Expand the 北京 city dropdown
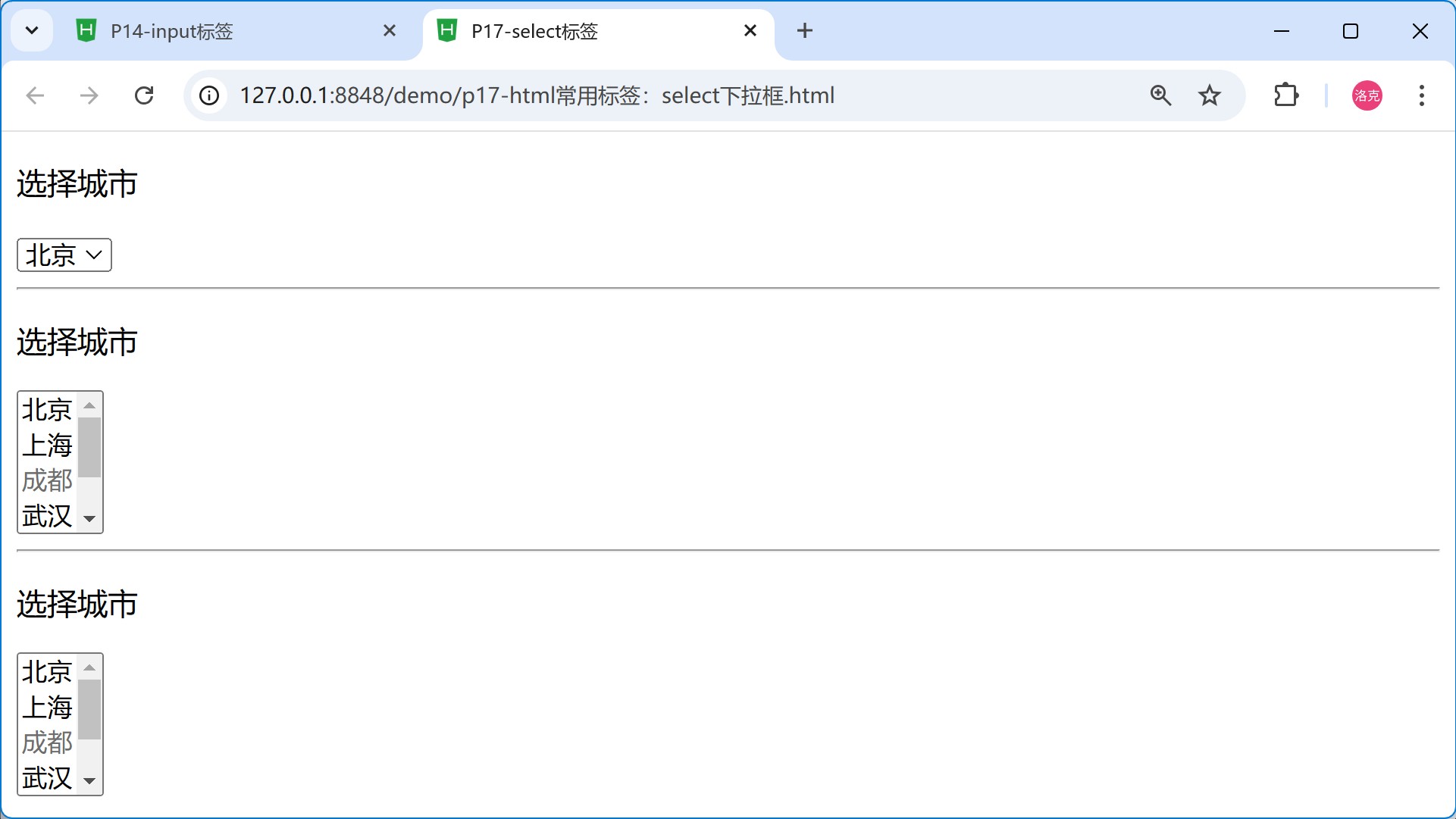1456x819 pixels. pos(64,255)
